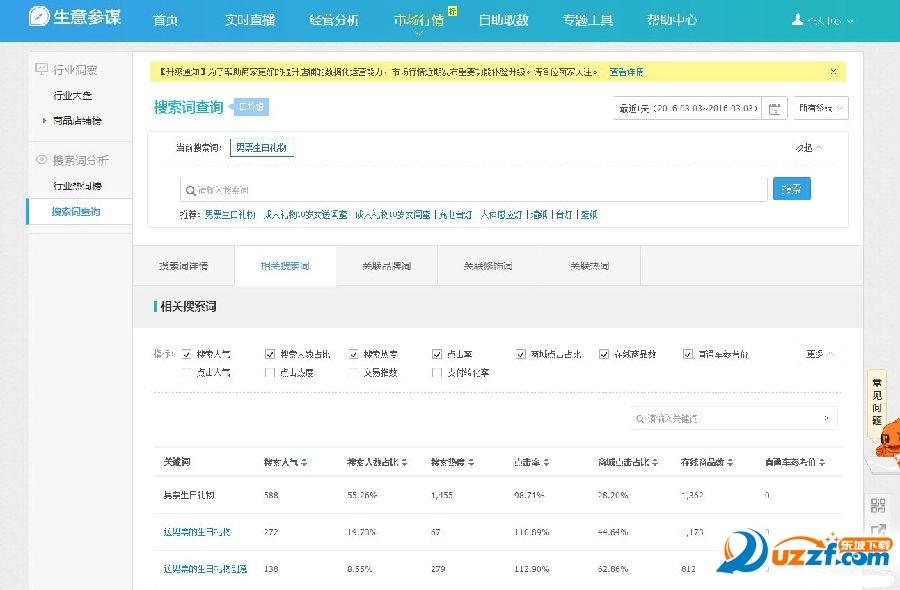Open the 最近1天 date range selector
Image resolution: width=900 pixels, height=590 pixels.
(688, 108)
